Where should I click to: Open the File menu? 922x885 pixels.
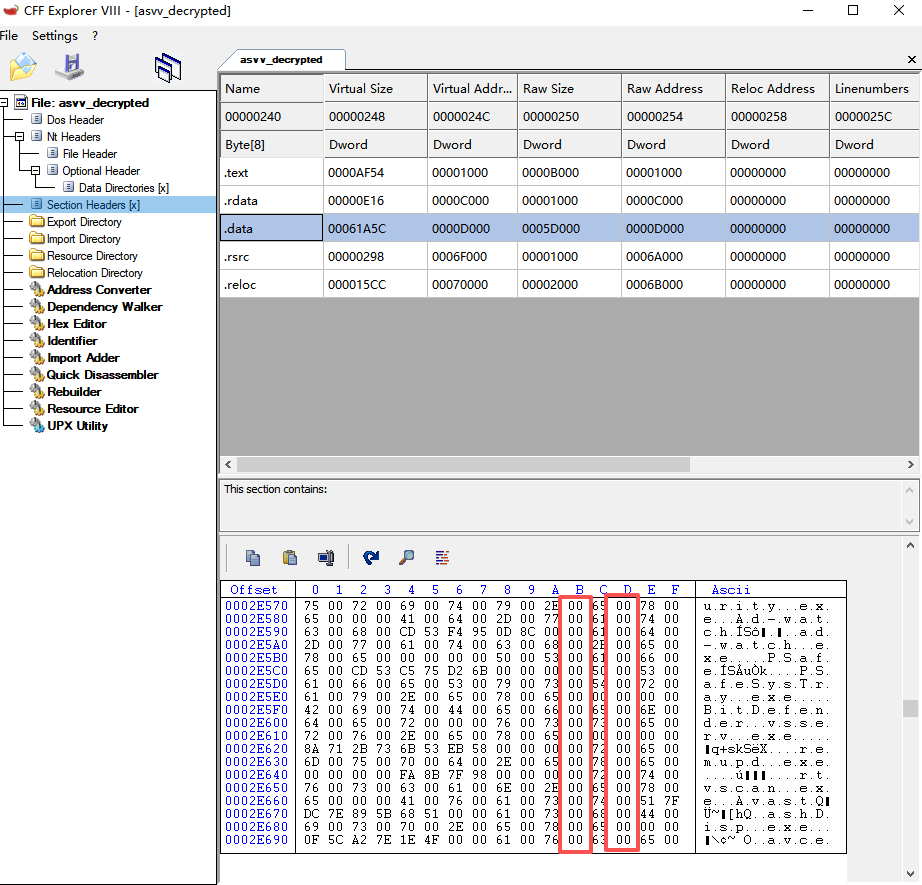(9, 36)
